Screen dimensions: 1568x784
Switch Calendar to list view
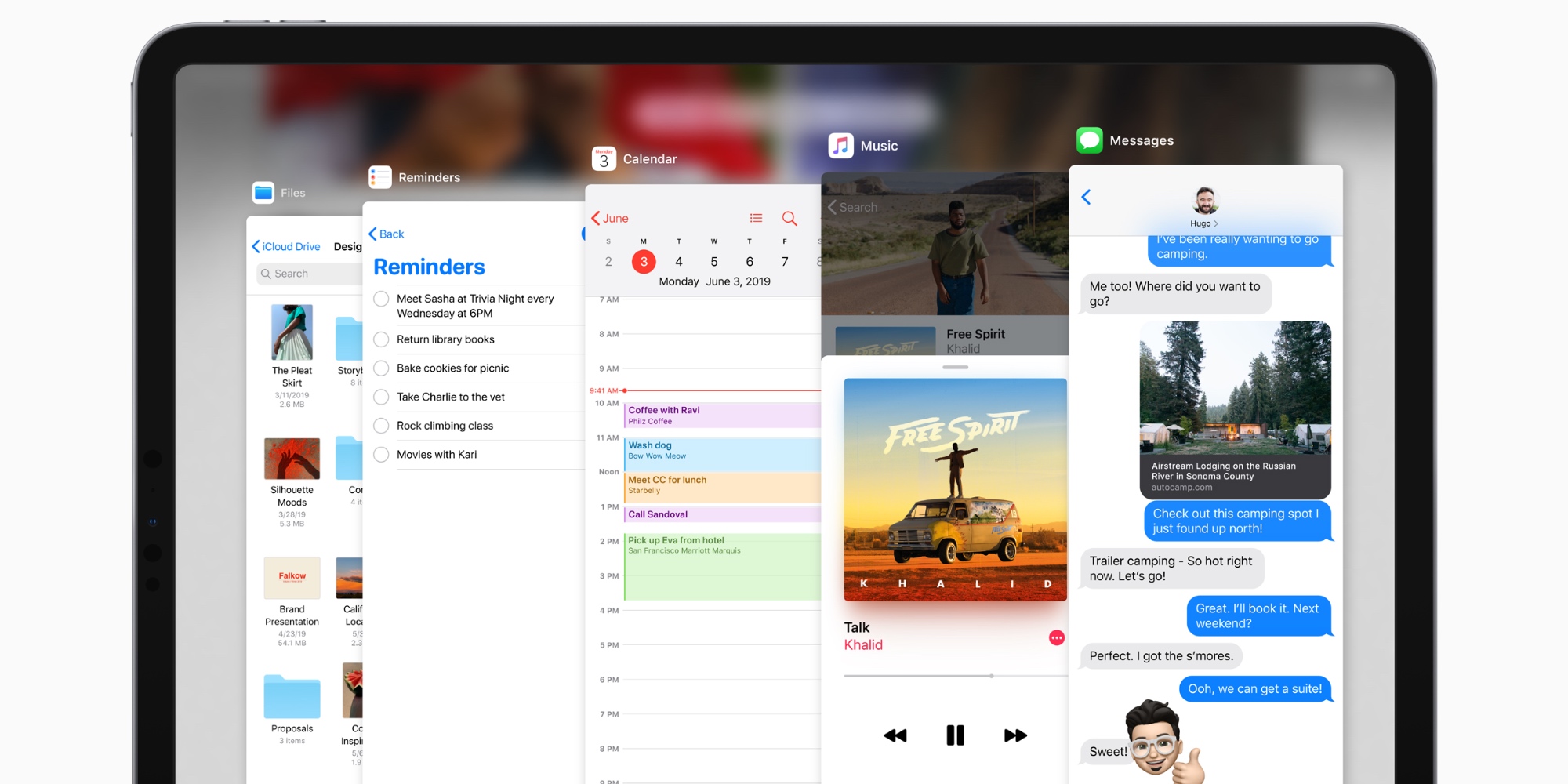click(755, 217)
